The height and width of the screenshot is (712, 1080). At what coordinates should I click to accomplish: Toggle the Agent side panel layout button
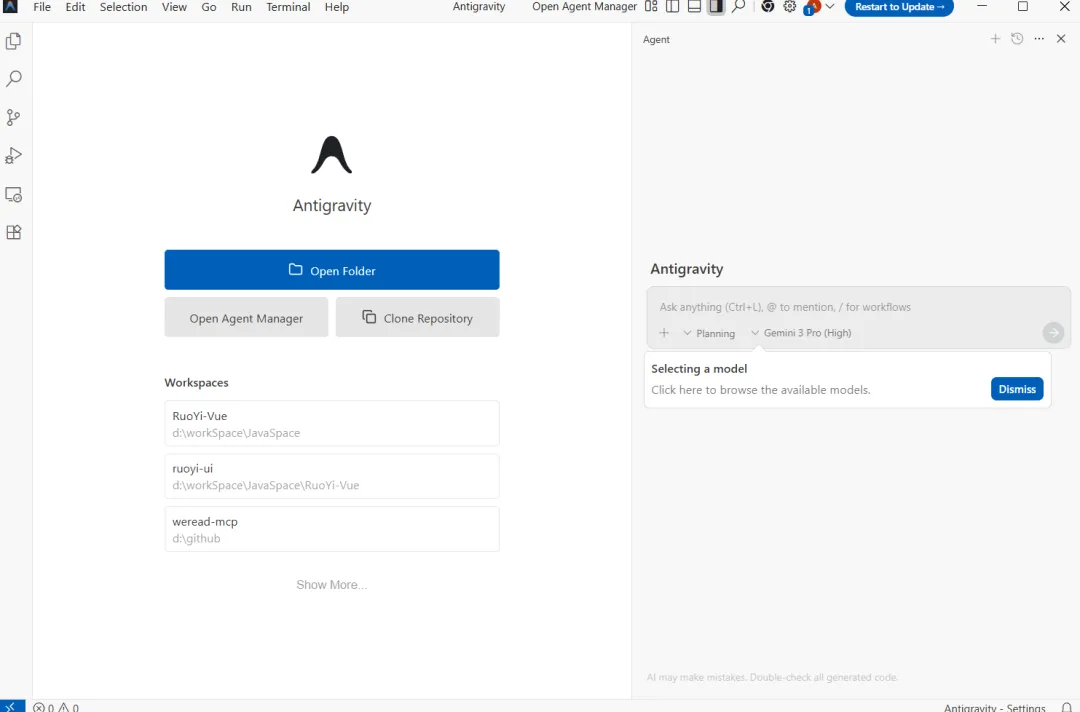[x=716, y=7]
